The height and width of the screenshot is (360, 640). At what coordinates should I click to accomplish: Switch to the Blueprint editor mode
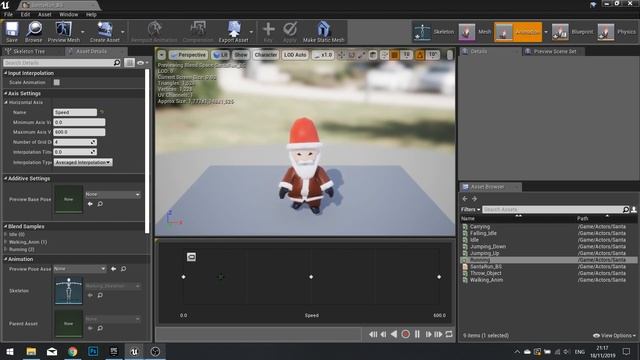[x=573, y=32]
